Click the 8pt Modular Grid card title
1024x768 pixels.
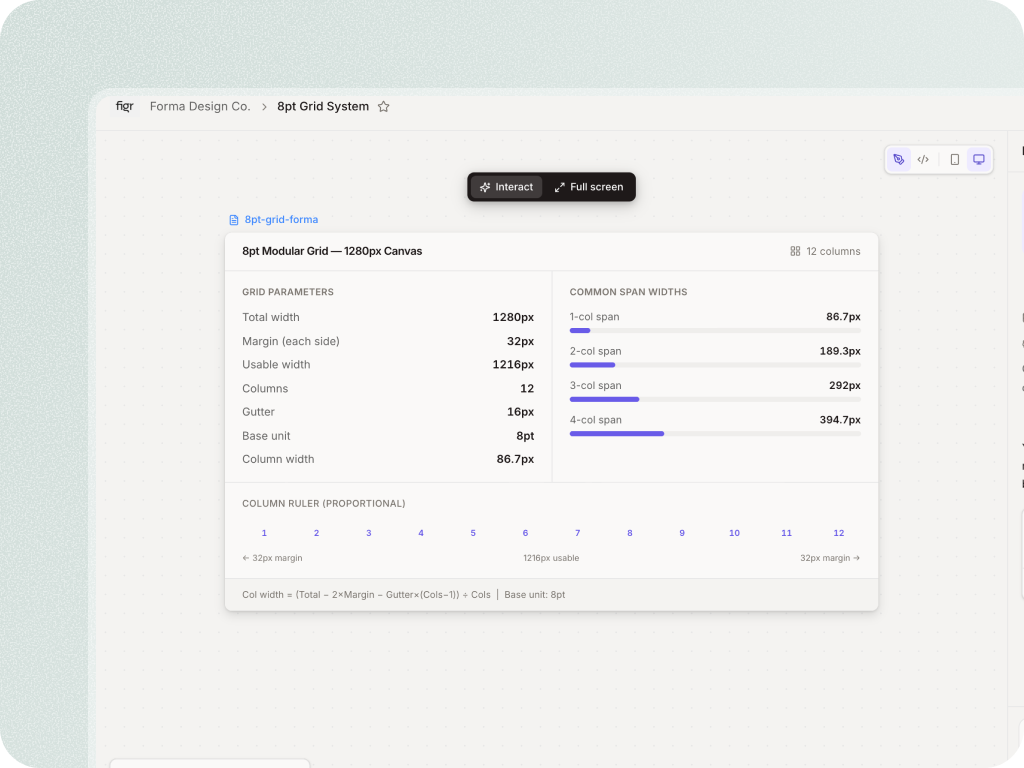[332, 251]
